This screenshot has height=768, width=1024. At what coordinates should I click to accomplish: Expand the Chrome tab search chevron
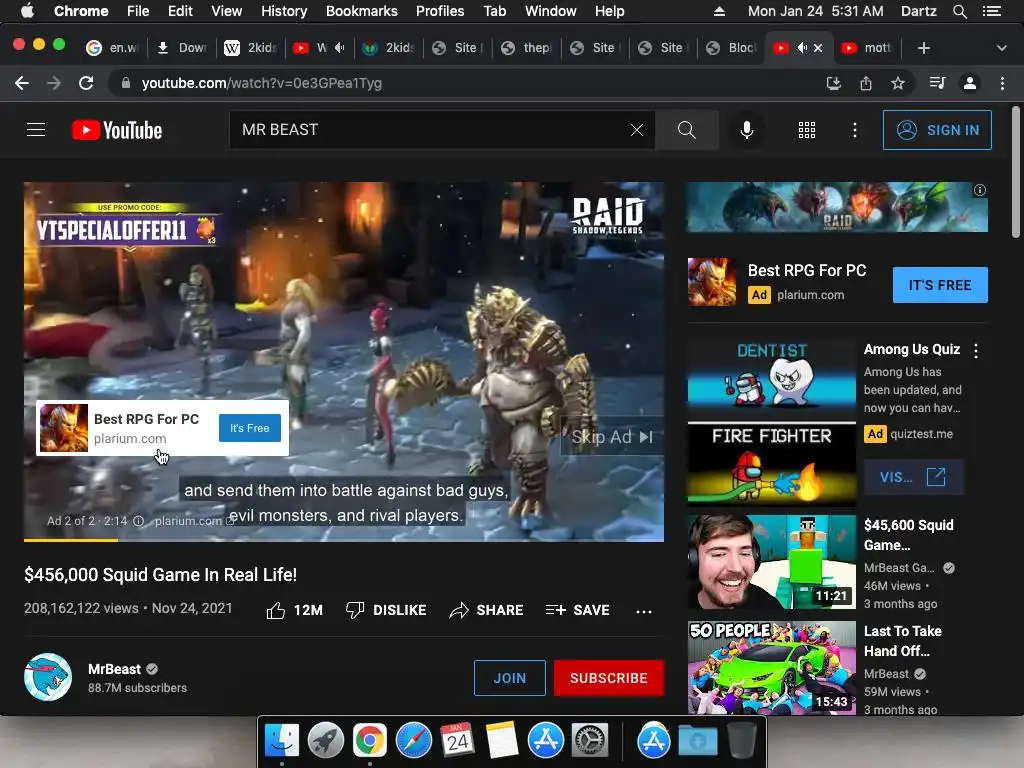pyautogui.click(x=1001, y=48)
